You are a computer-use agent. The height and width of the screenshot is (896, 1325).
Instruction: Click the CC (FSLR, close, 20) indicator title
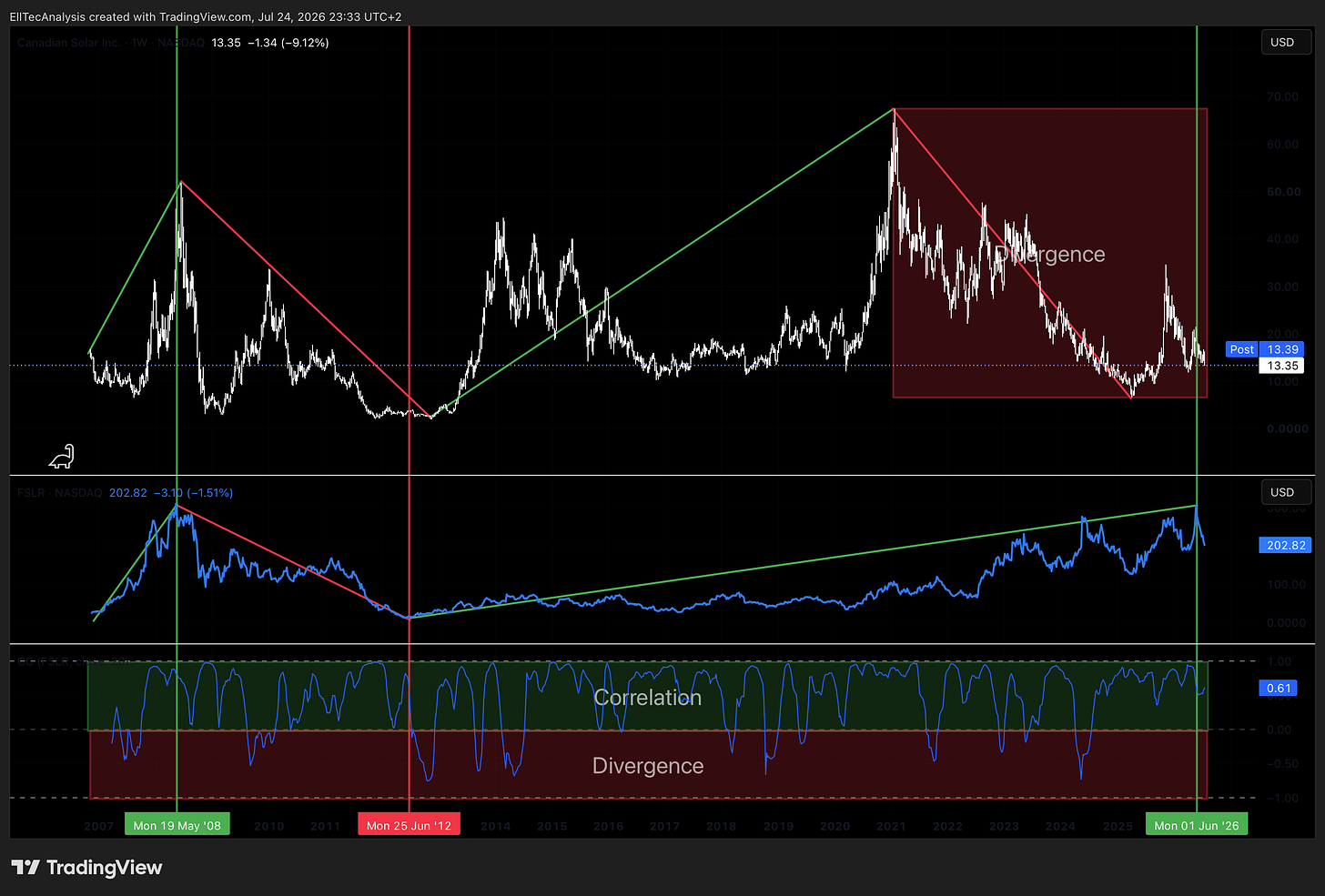(73, 661)
